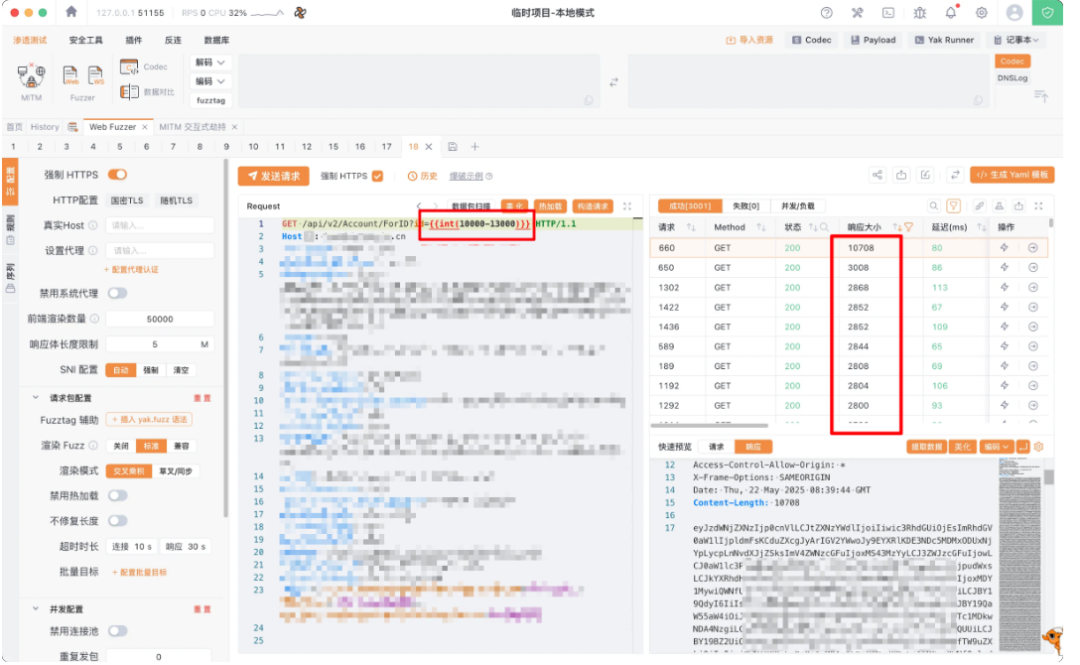Image resolution: width=1080 pixels, height=665 pixels.
Task: Switch to the History tab
Action: (x=44, y=127)
